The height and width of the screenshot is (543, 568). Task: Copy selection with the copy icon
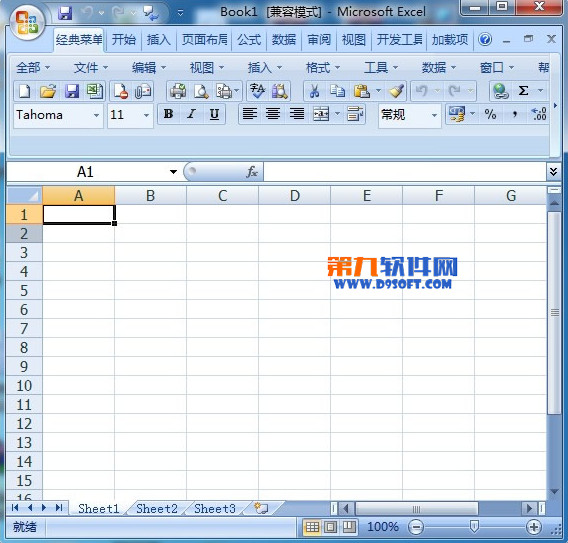pyautogui.click(x=338, y=91)
